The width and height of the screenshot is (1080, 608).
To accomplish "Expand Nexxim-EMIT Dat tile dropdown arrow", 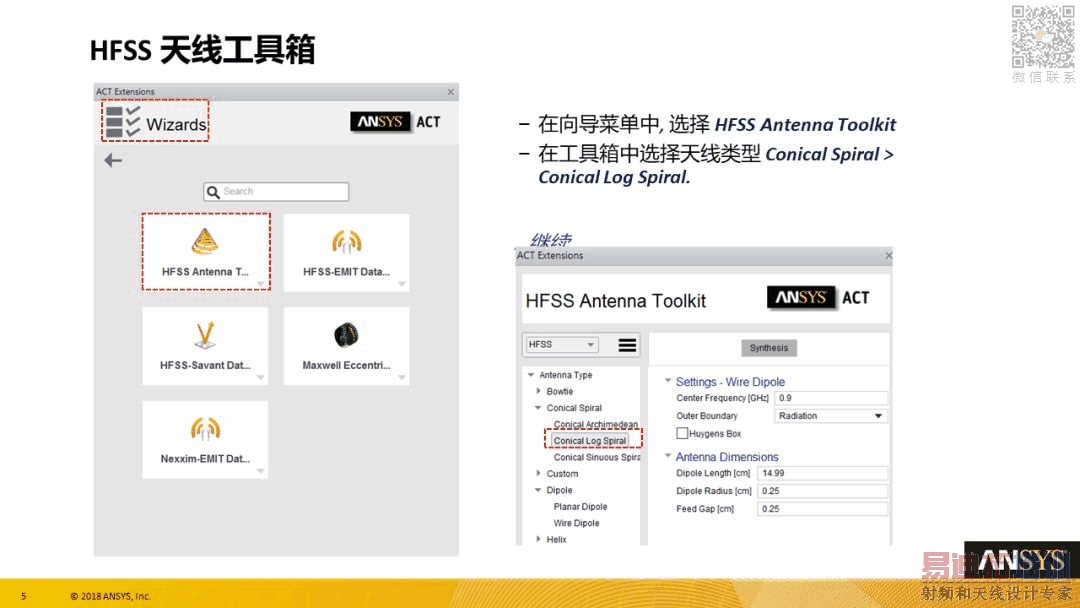I will [260, 471].
